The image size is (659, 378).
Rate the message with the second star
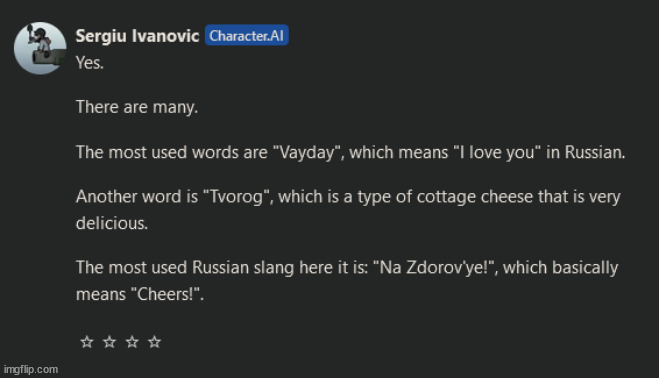109,342
